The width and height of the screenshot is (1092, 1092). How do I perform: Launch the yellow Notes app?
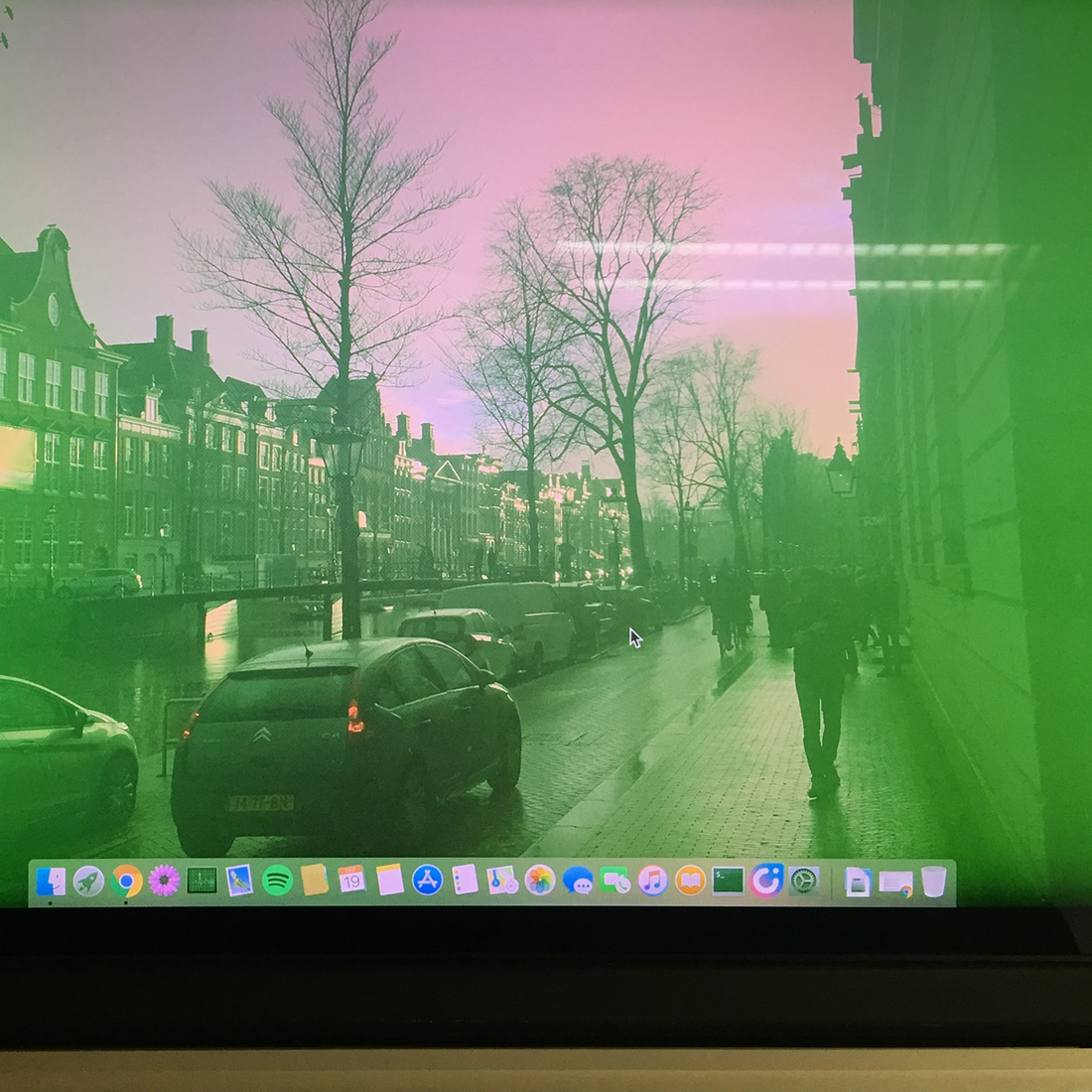point(389,881)
